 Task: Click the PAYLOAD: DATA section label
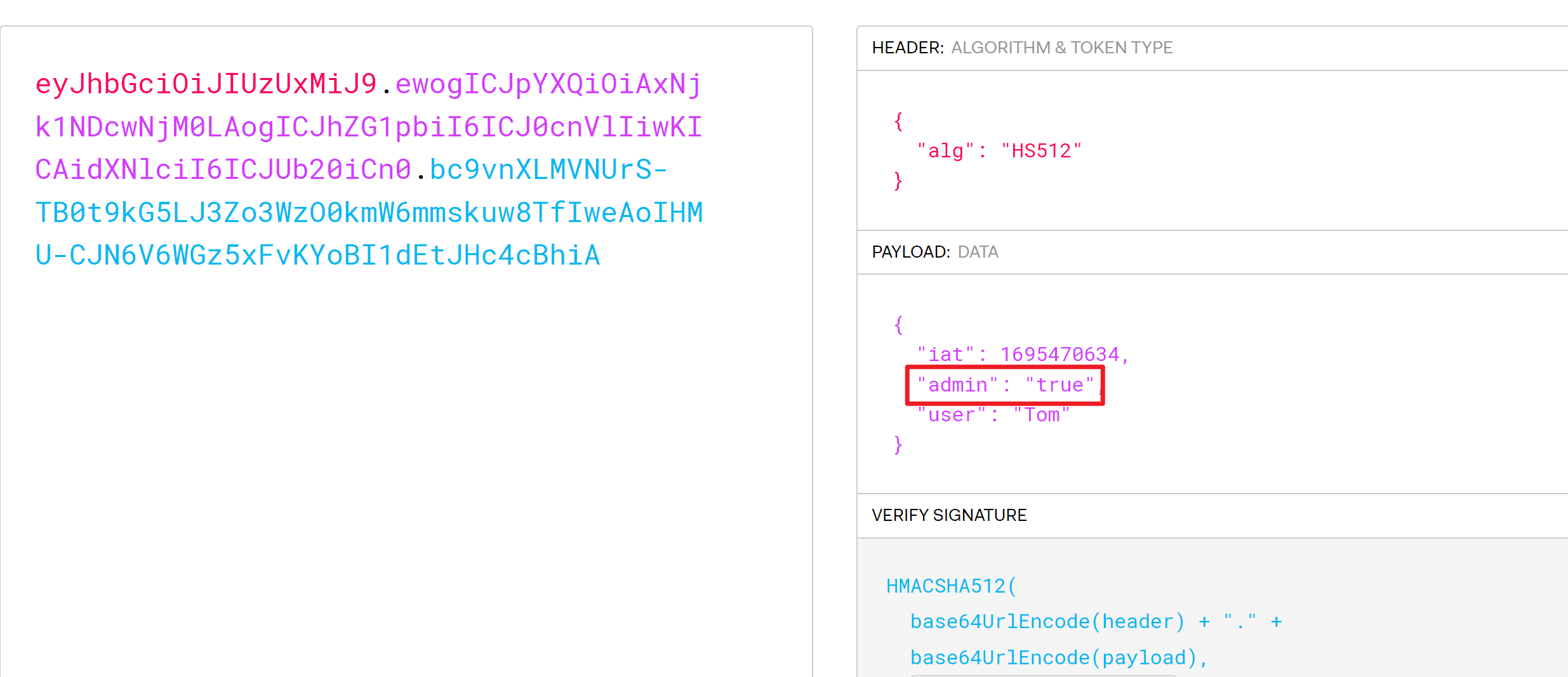(935, 252)
